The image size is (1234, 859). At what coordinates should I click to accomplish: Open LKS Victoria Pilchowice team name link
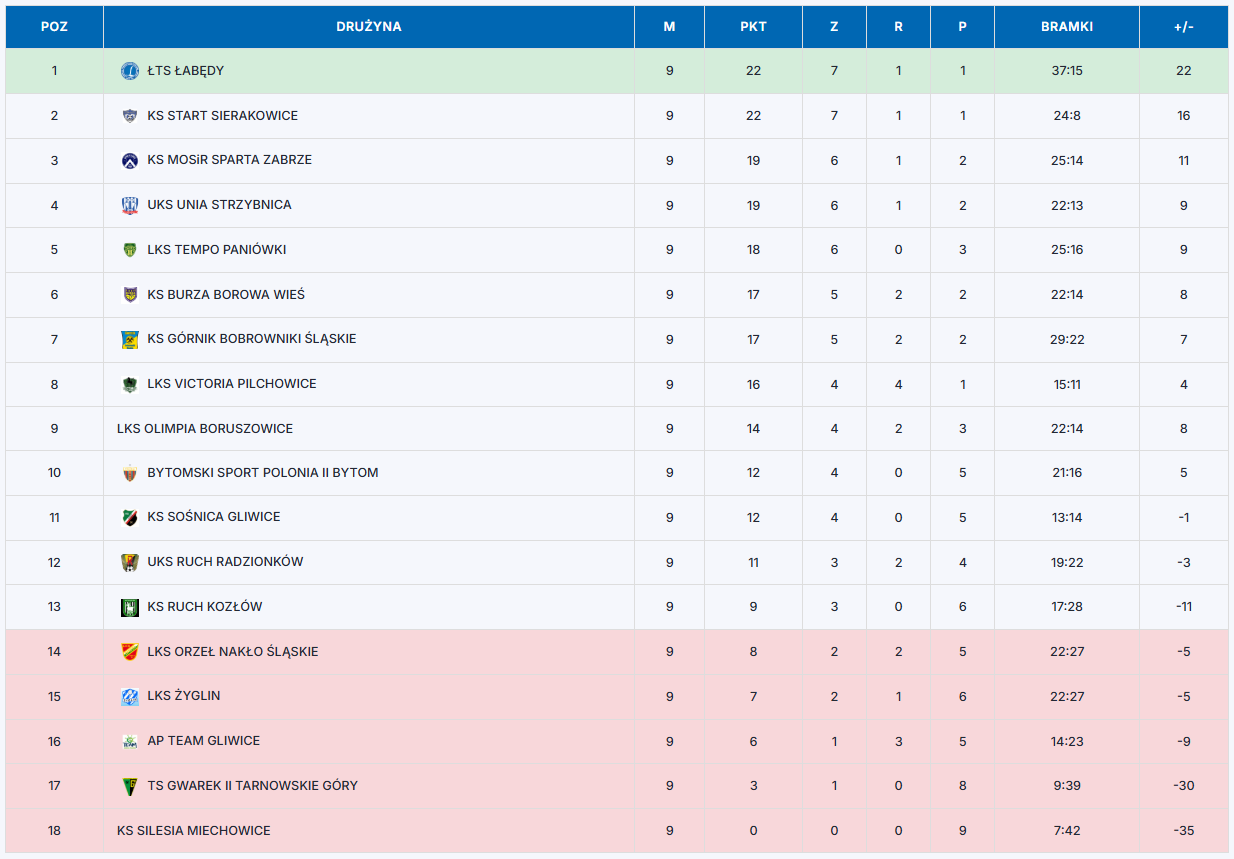click(x=232, y=384)
